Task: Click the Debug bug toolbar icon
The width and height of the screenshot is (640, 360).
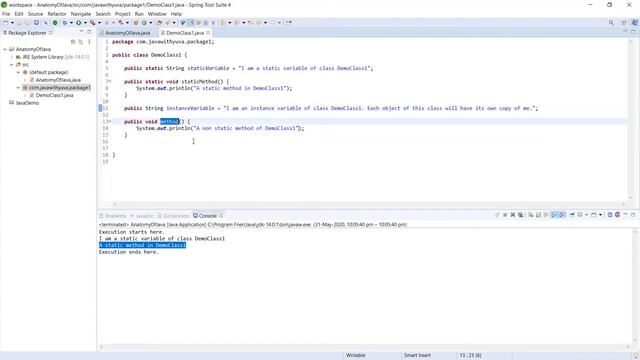Action: tap(64, 23)
